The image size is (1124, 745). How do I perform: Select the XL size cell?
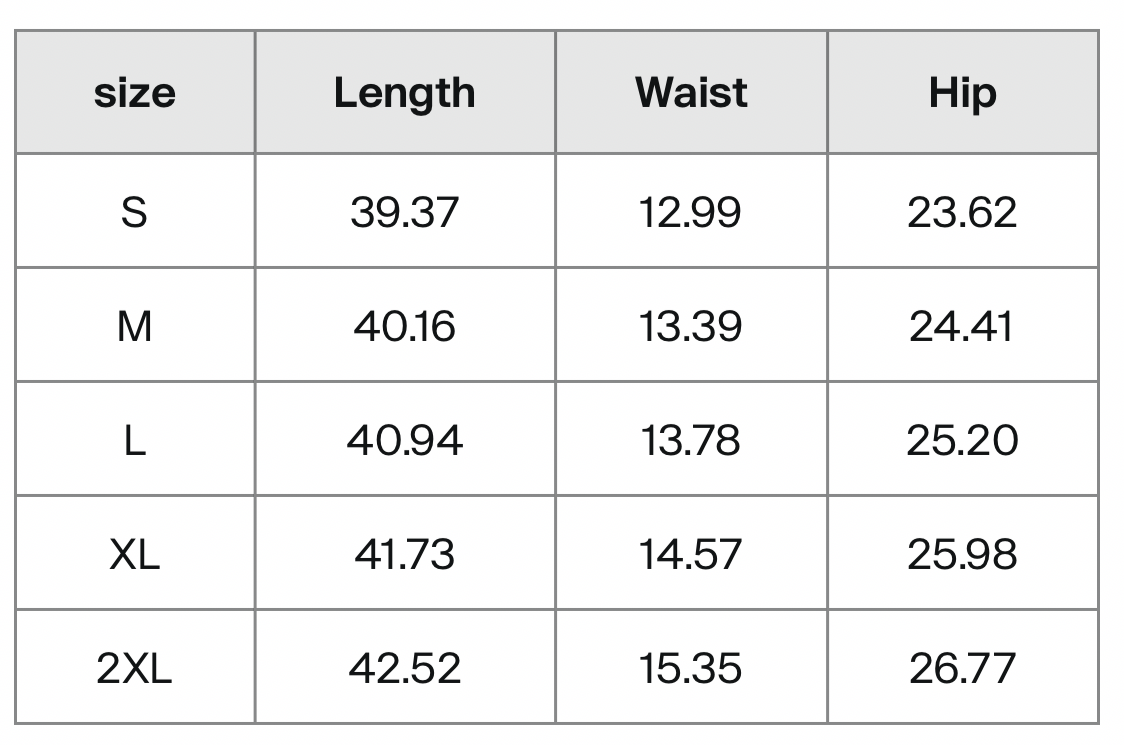click(x=135, y=554)
